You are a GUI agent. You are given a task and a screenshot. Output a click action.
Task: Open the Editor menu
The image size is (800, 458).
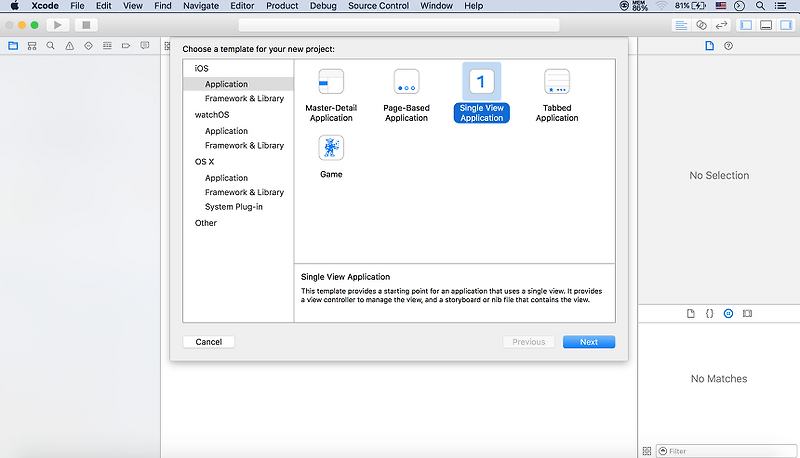pos(242,6)
